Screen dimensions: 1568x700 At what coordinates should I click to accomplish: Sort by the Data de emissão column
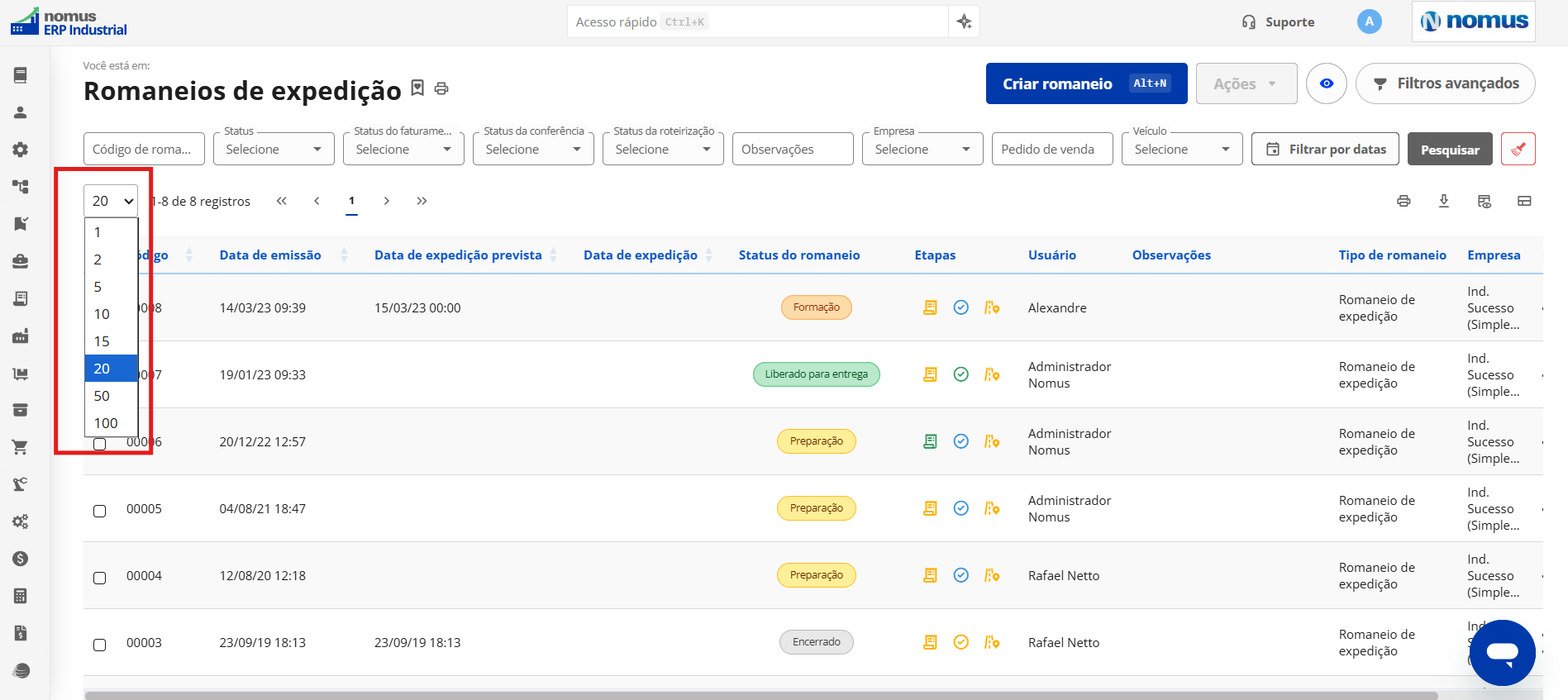[x=269, y=255]
